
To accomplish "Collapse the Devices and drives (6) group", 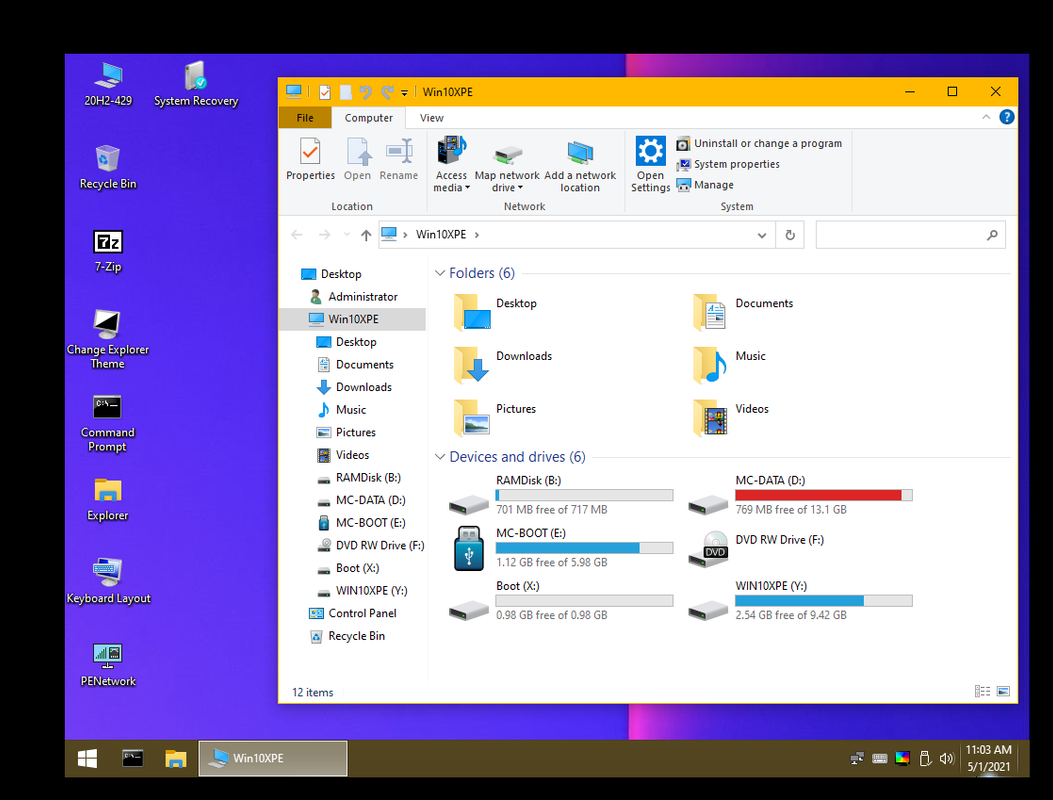I will coord(440,457).
